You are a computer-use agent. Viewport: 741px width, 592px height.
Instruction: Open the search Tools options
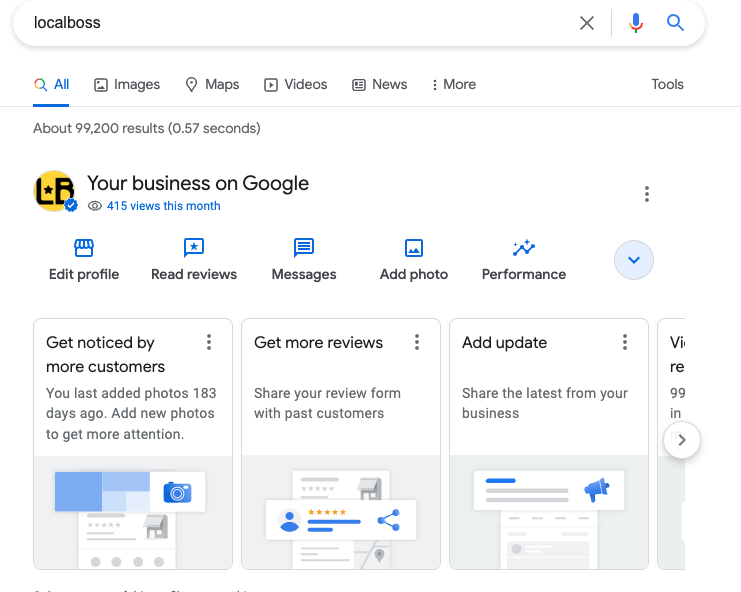coord(667,85)
